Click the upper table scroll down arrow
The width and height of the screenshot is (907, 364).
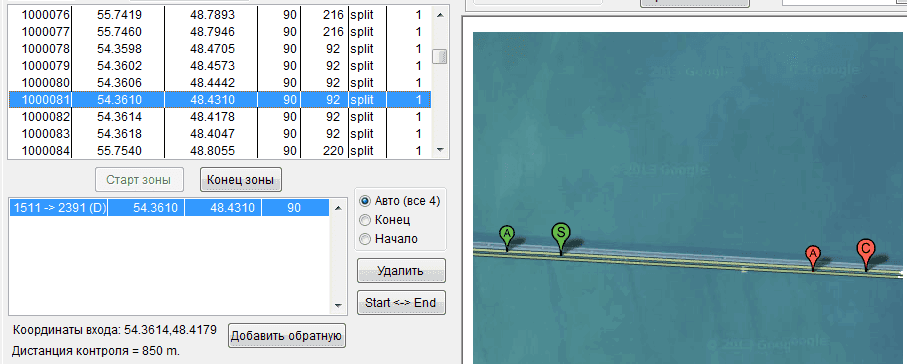click(x=440, y=150)
